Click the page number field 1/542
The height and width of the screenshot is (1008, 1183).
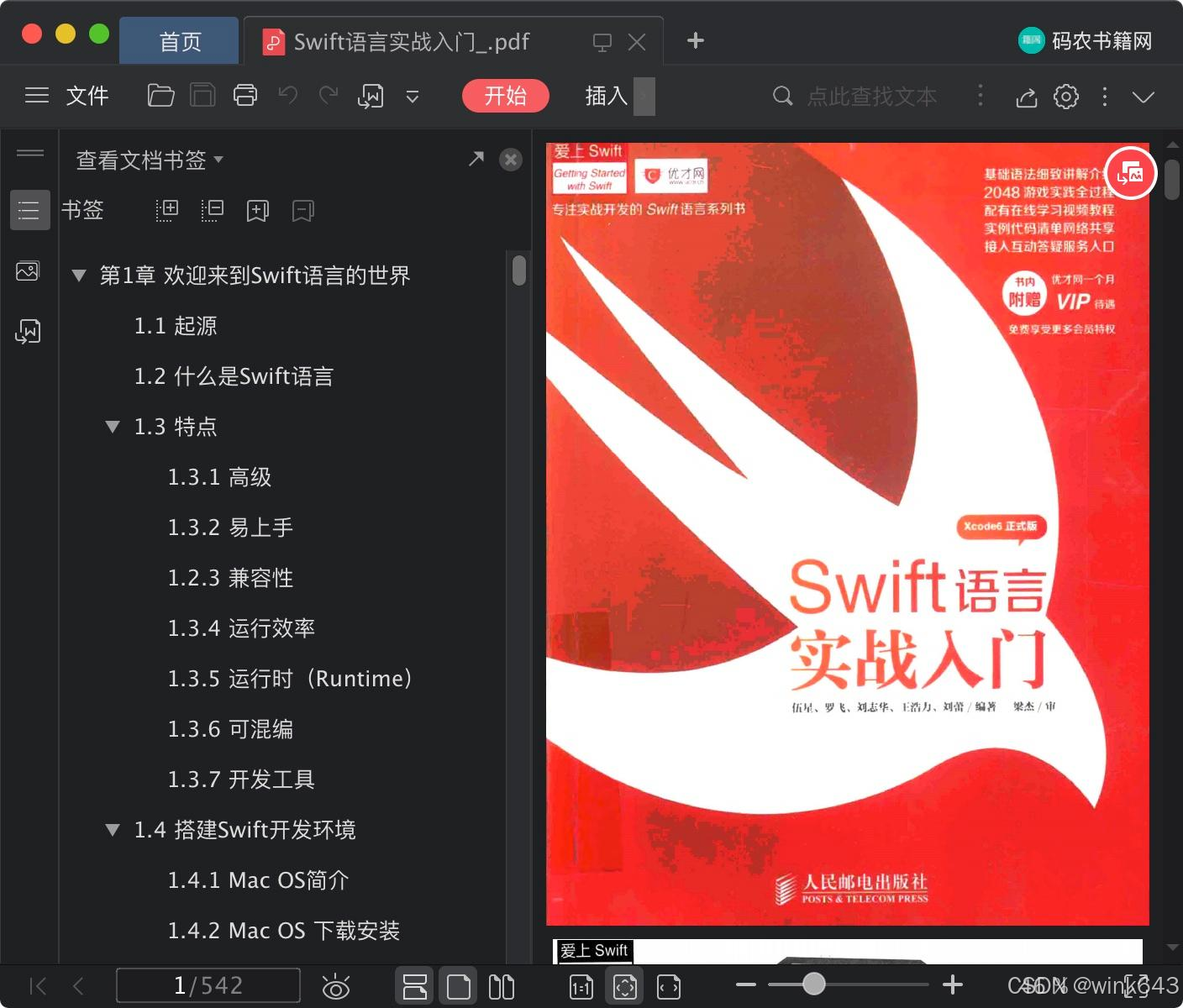pyautogui.click(x=208, y=985)
